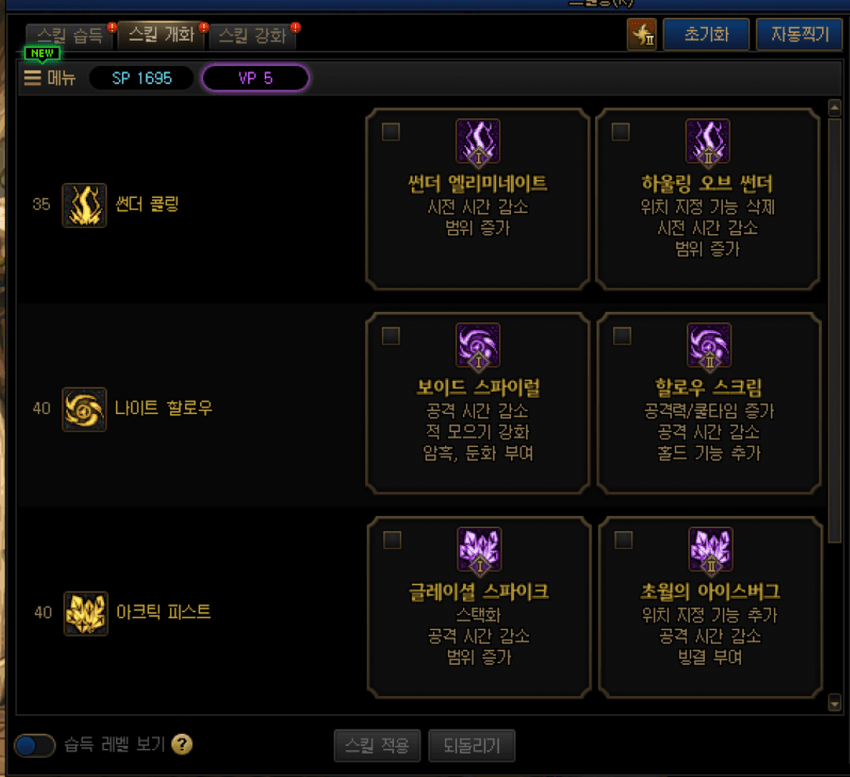The height and width of the screenshot is (777, 850).
Task: Switch to the 스킬 강화 tab
Action: (x=253, y=36)
